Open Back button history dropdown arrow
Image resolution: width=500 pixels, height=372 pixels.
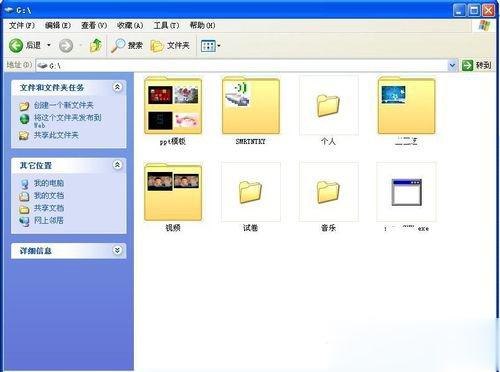coord(49,45)
